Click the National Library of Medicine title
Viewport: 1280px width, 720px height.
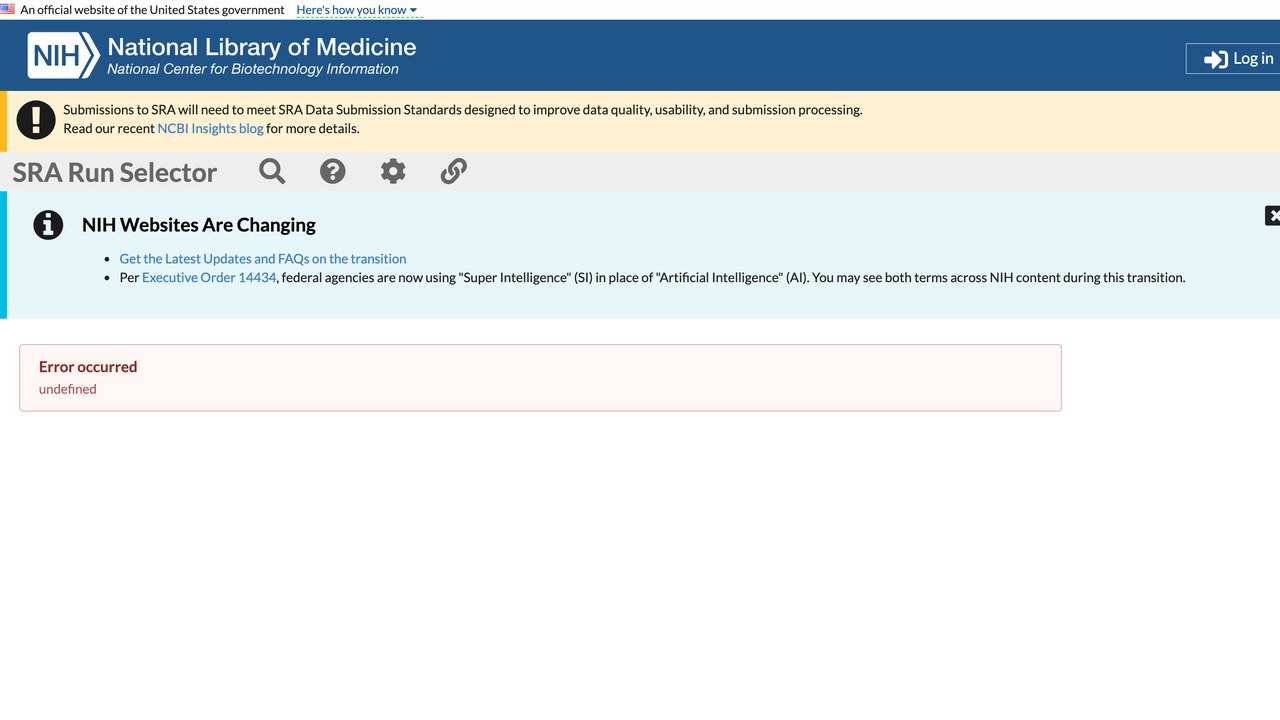pos(262,47)
